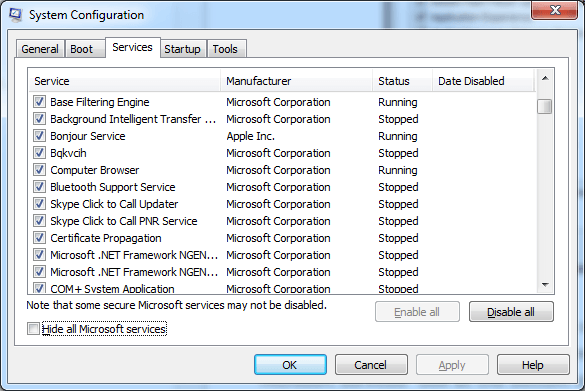The image size is (585, 391).
Task: Uncheck the Computer Browser service
Action: [x=39, y=170]
